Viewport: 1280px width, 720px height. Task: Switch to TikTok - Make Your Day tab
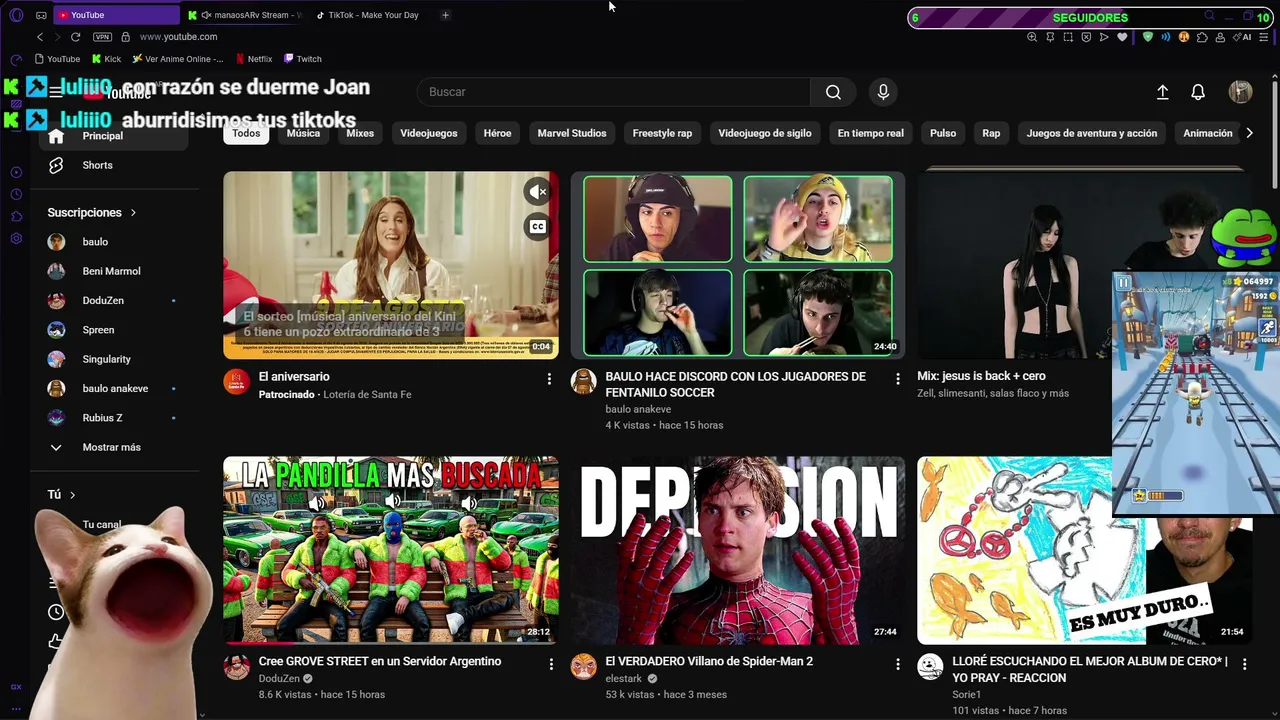pyautogui.click(x=368, y=15)
